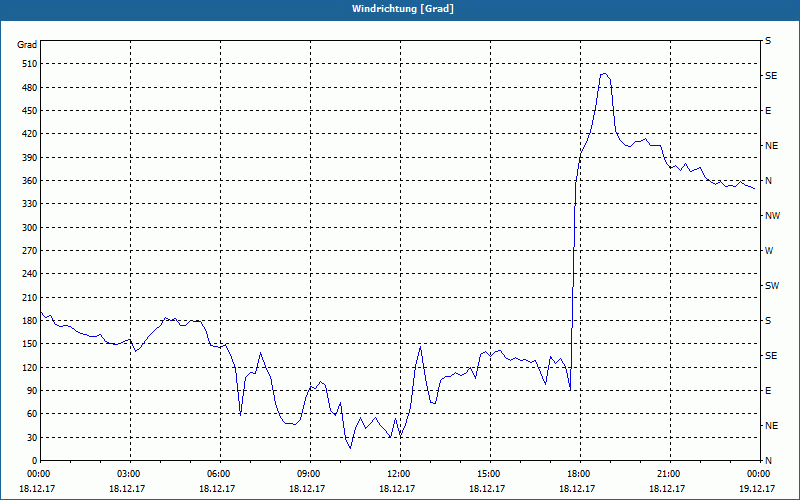The height and width of the screenshot is (500, 800).
Task: Select the 06:00 time label
Action: pos(219,473)
